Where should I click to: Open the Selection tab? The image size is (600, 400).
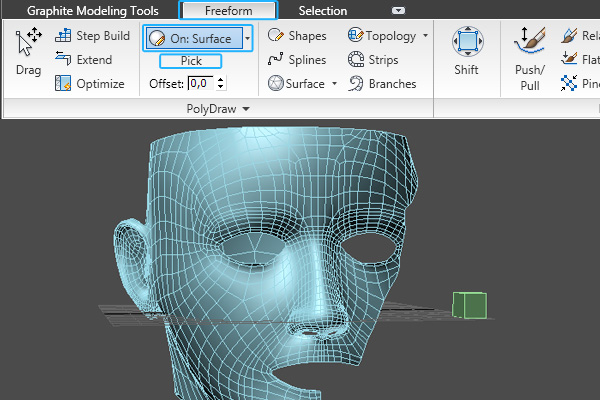click(x=323, y=11)
